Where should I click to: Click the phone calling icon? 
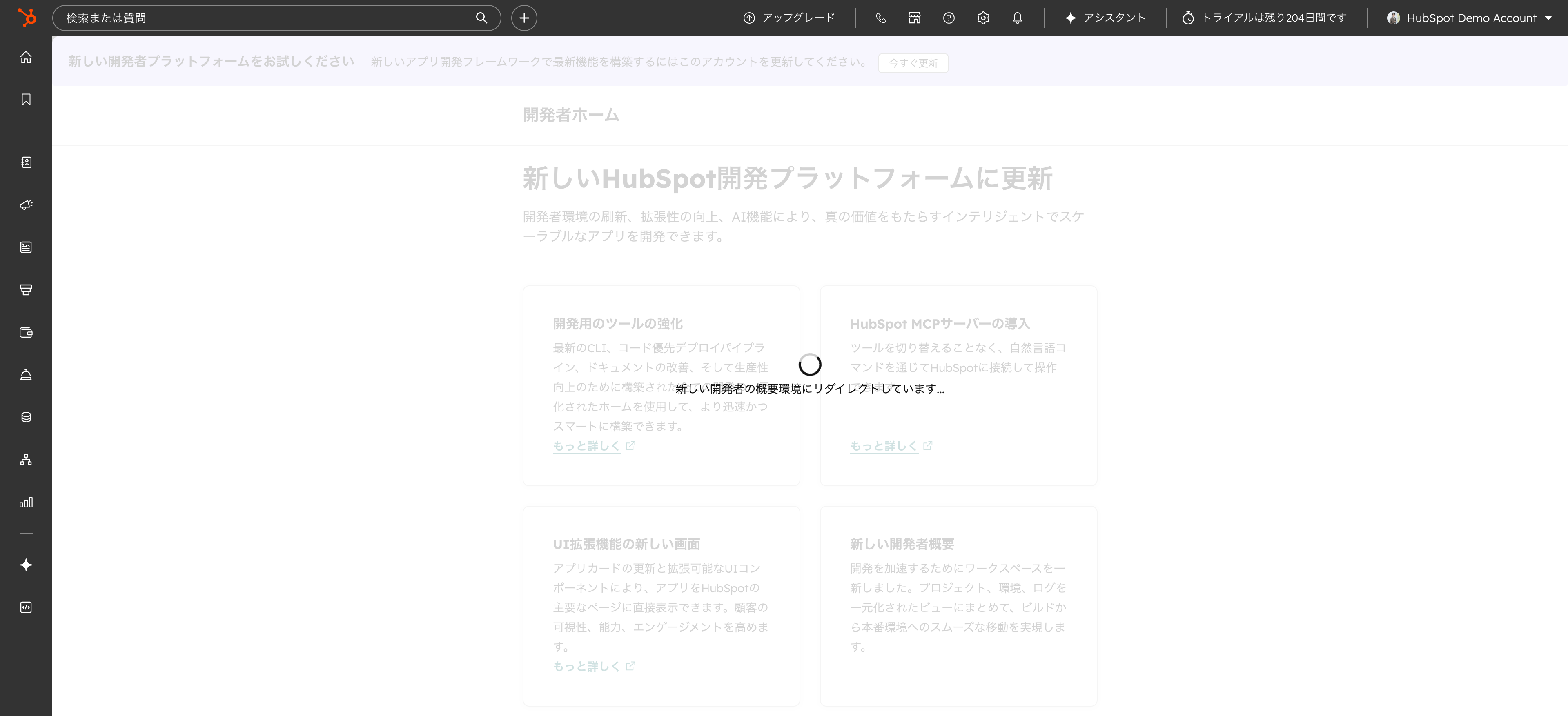[880, 18]
